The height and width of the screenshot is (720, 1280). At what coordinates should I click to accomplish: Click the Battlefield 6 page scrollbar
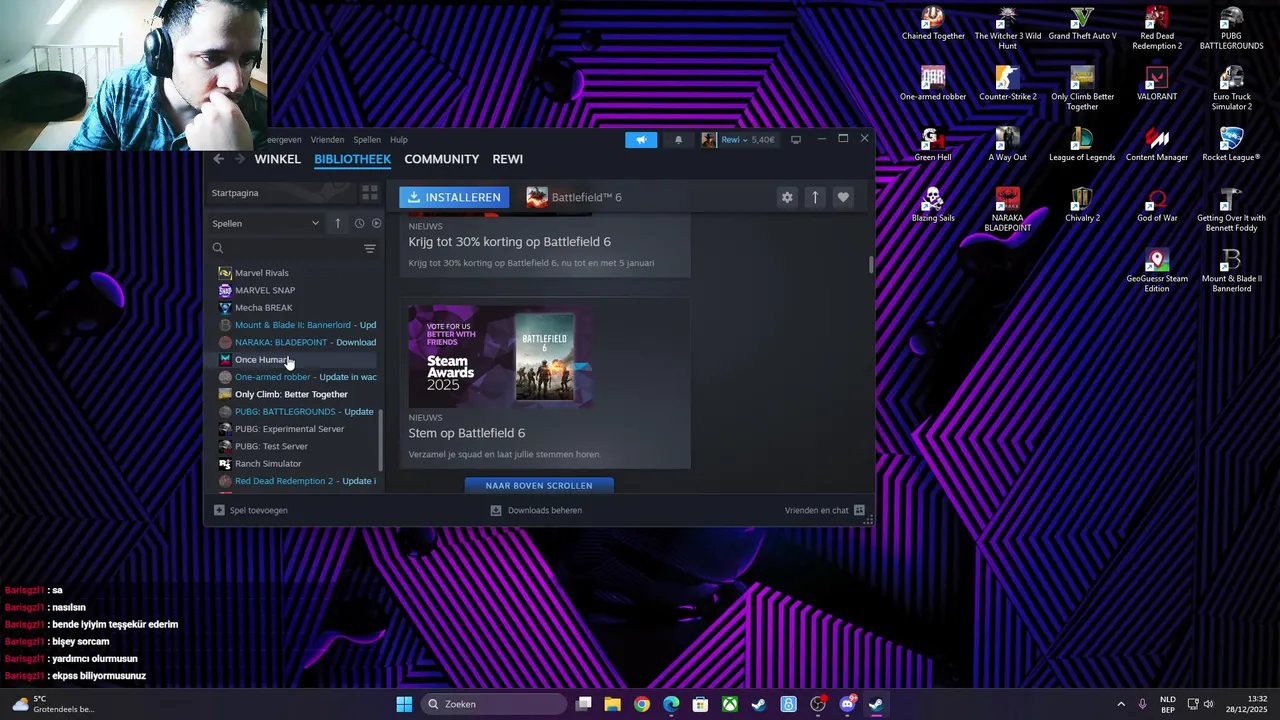click(x=870, y=264)
